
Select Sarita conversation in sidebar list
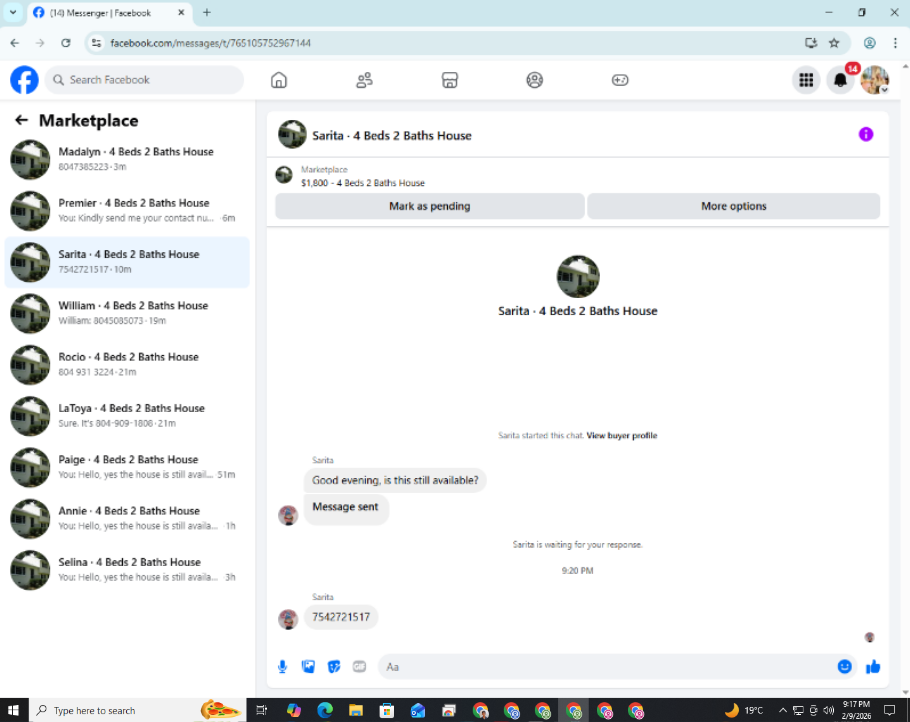pyautogui.click(x=127, y=262)
